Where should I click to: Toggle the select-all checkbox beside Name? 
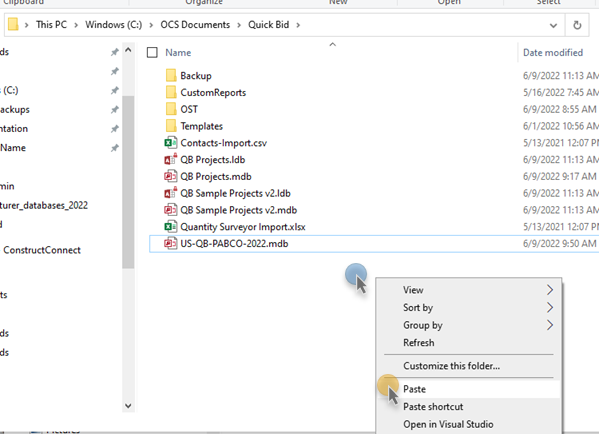(x=152, y=52)
